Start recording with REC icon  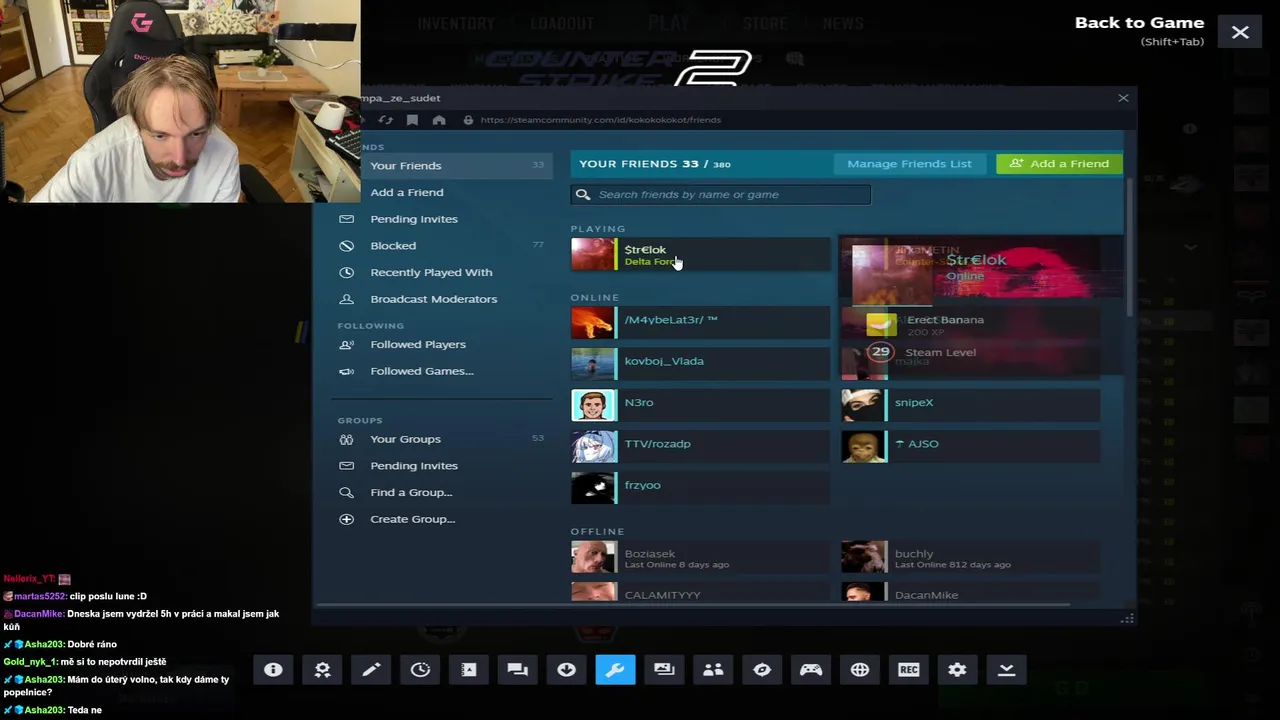[909, 670]
